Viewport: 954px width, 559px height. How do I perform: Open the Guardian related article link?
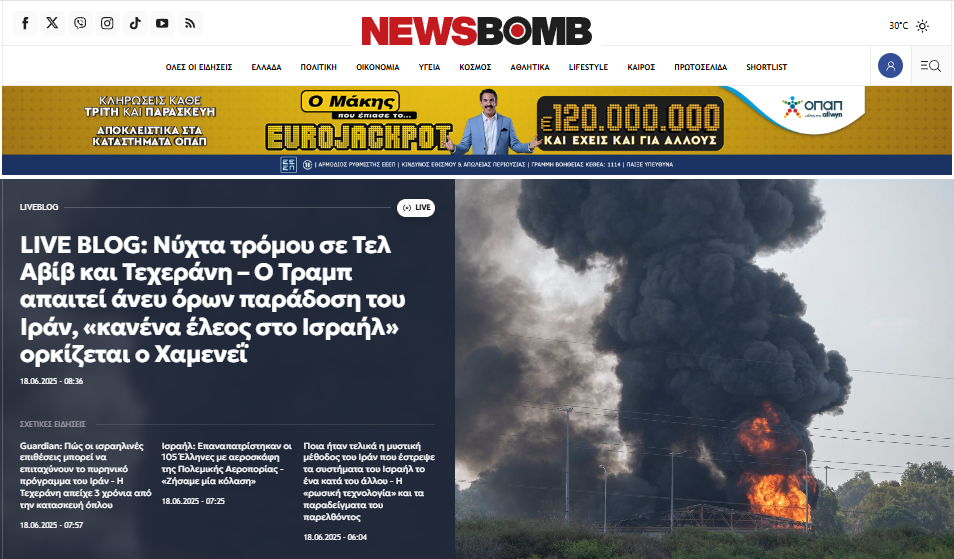coord(85,475)
